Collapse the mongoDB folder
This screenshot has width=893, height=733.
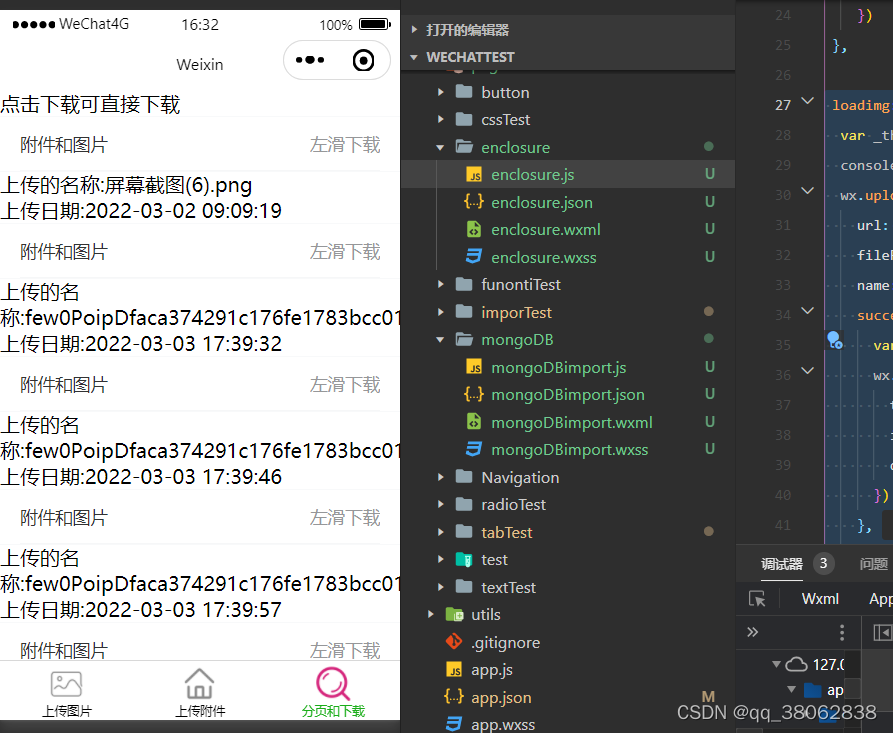440,339
